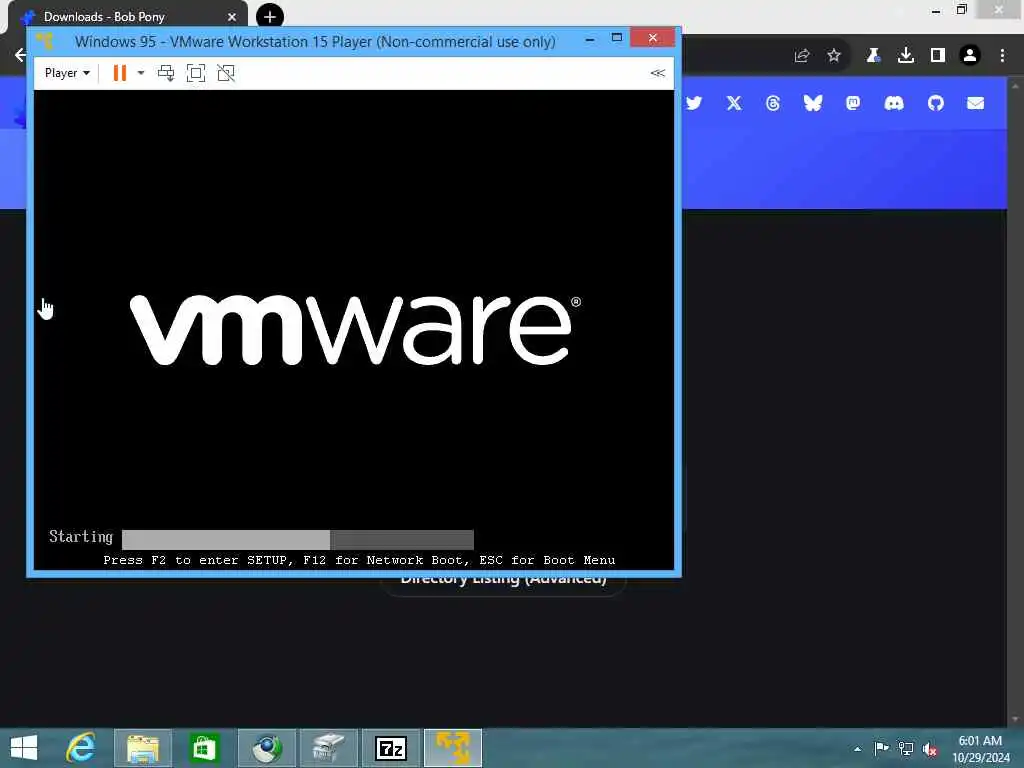Open Chrome three-dot menu
This screenshot has width=1024, height=768.
(x=1002, y=56)
